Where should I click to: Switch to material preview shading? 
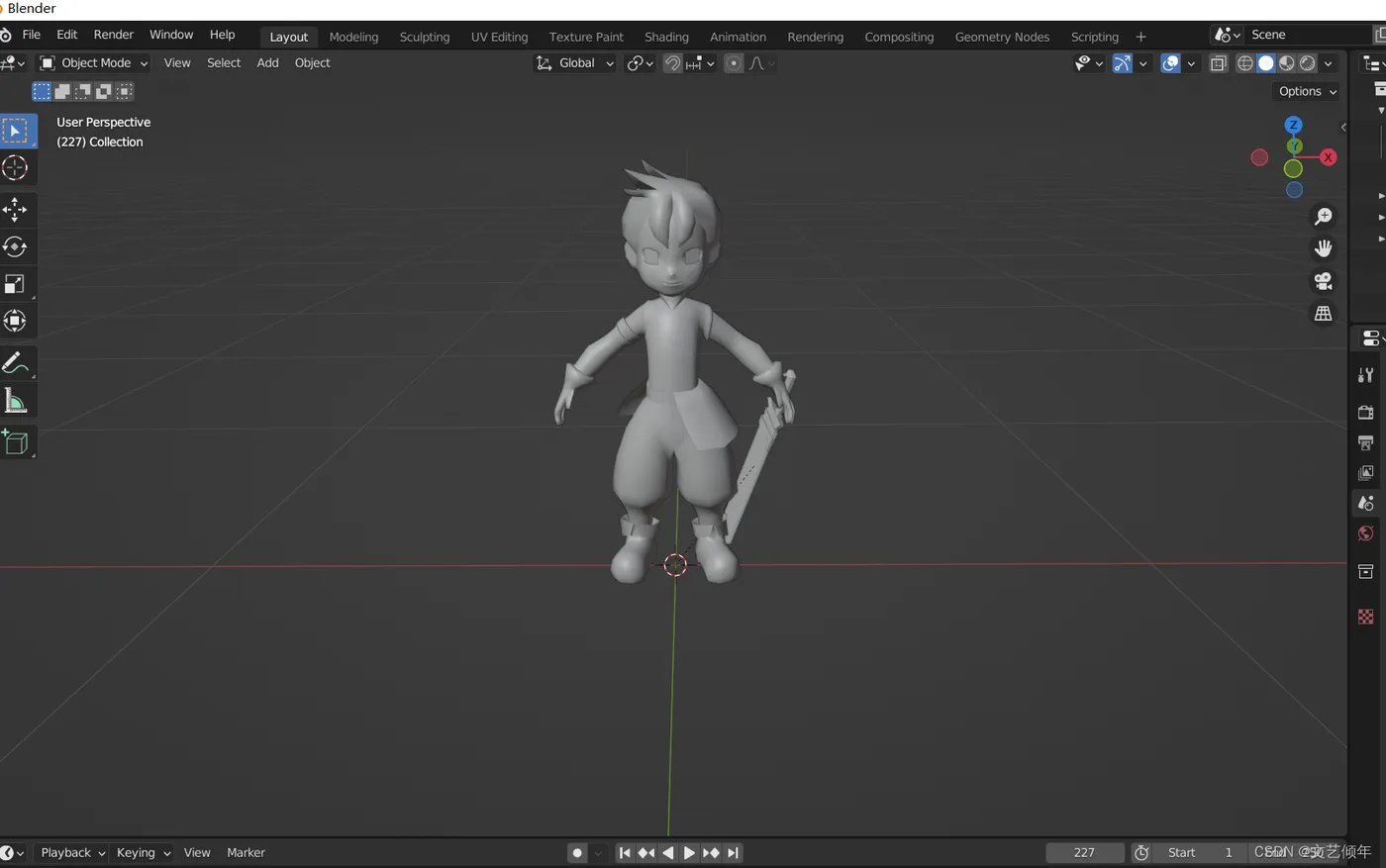tap(1287, 63)
